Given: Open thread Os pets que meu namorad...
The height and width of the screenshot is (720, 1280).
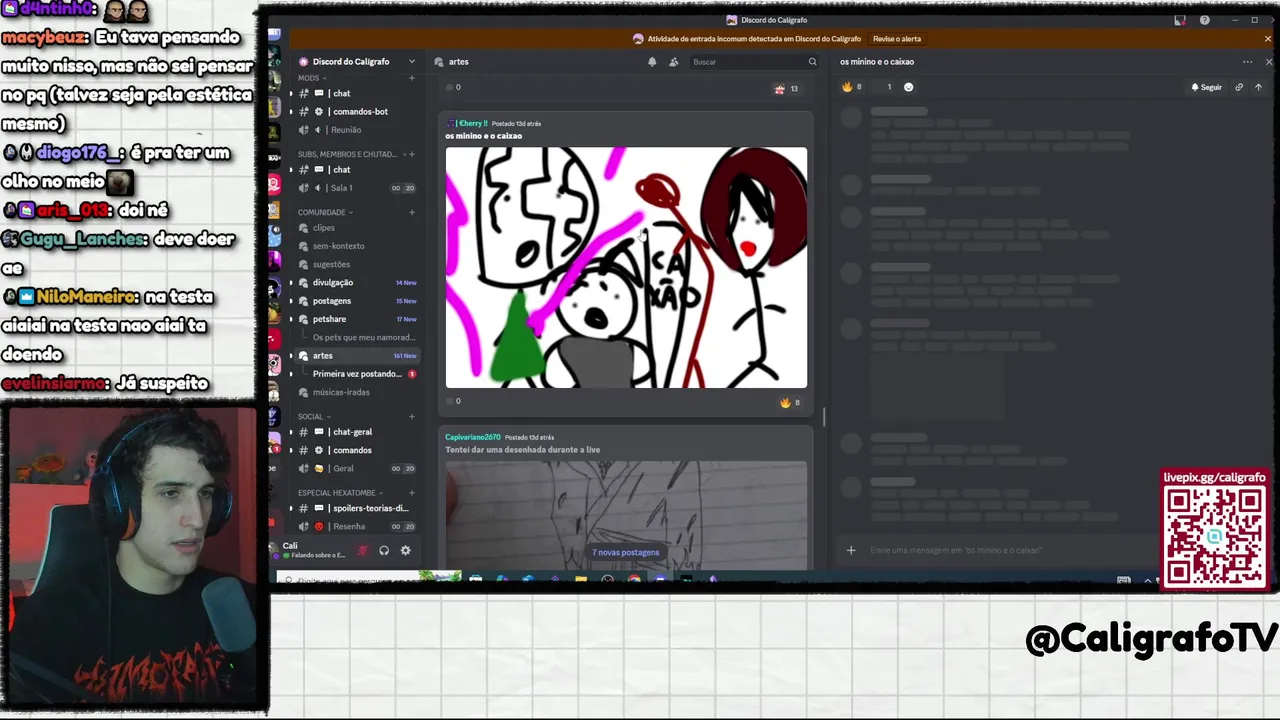Looking at the screenshot, I should 364,337.
